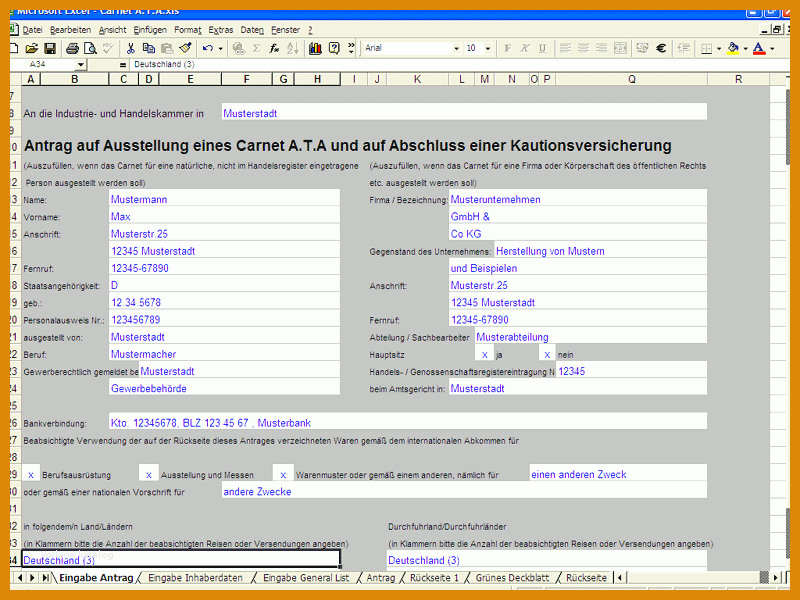The width and height of the screenshot is (800, 600).
Task: Expand the font color dropdown arrow
Action: tap(772, 49)
